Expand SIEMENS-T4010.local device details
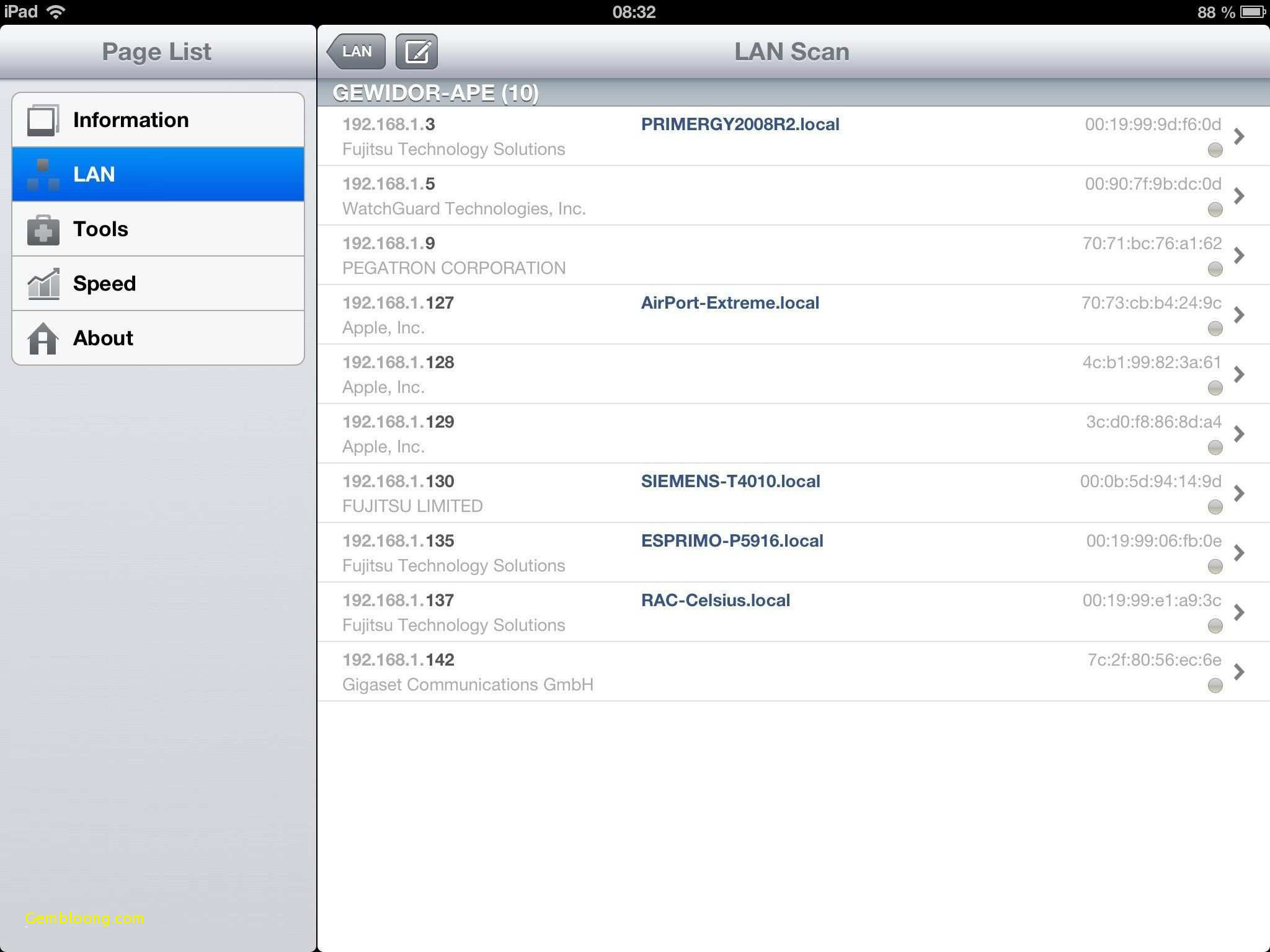The image size is (1270, 952). point(1242,493)
